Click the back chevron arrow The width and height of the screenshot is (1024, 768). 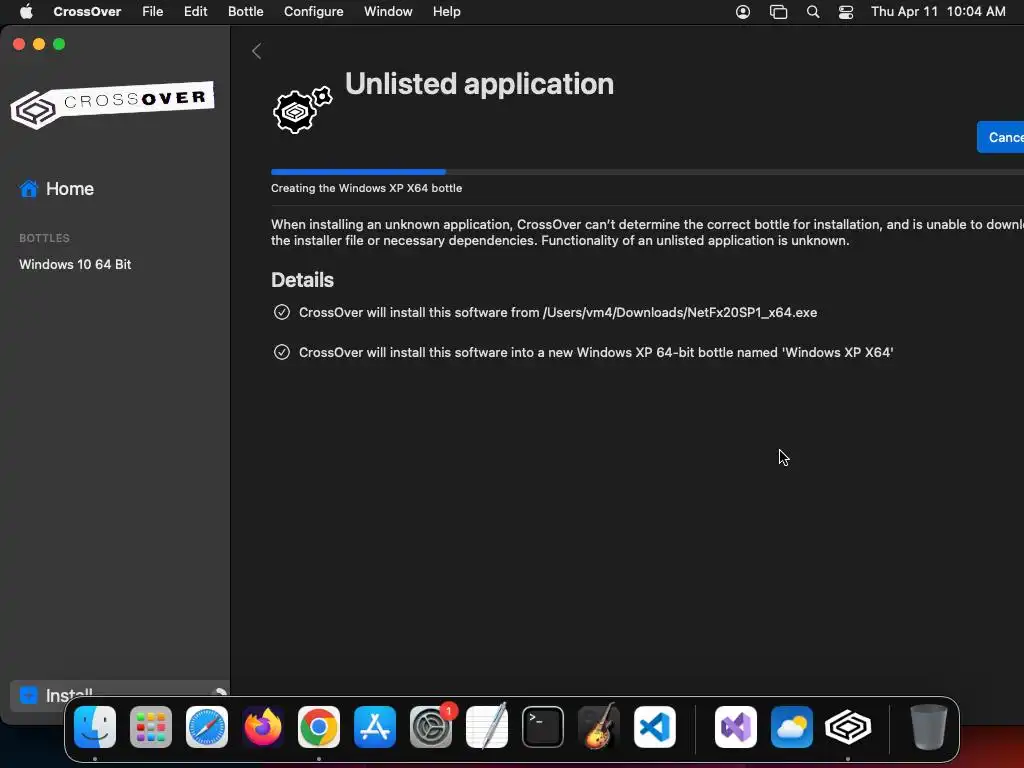click(x=257, y=51)
